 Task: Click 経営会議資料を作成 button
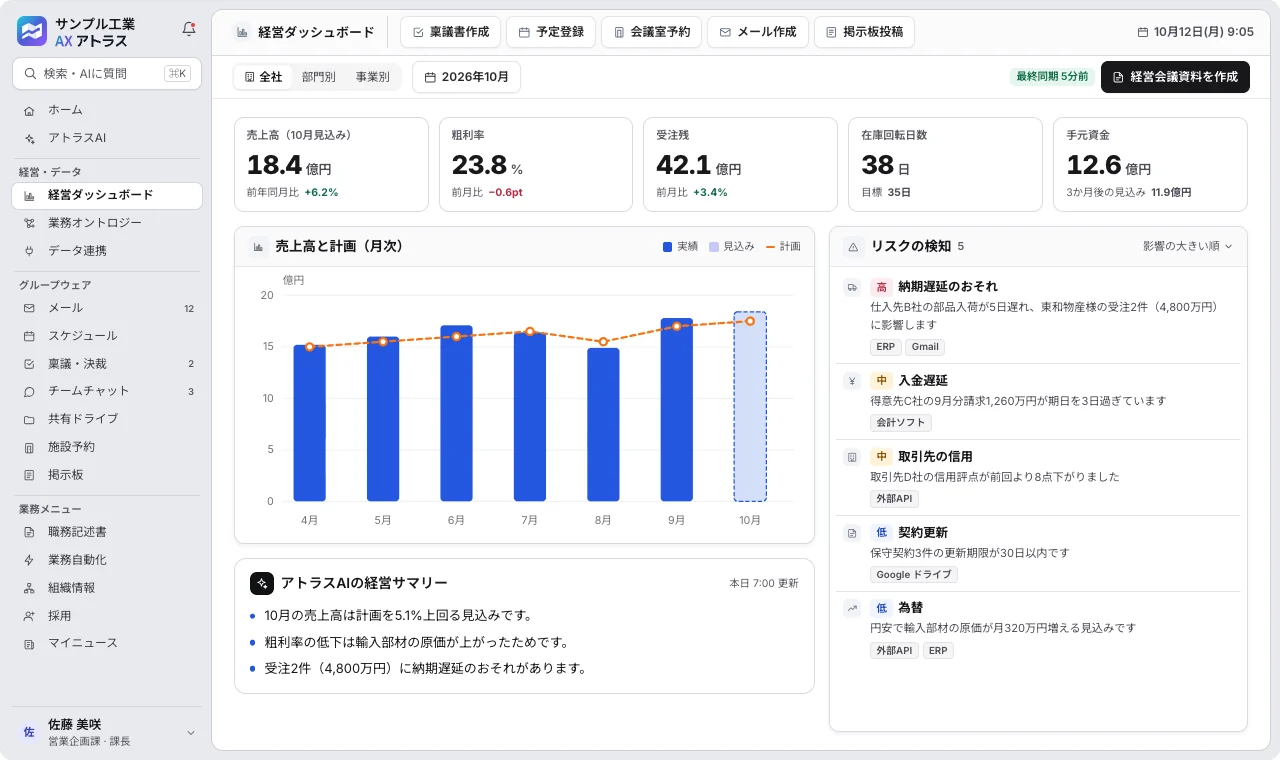[1175, 77]
